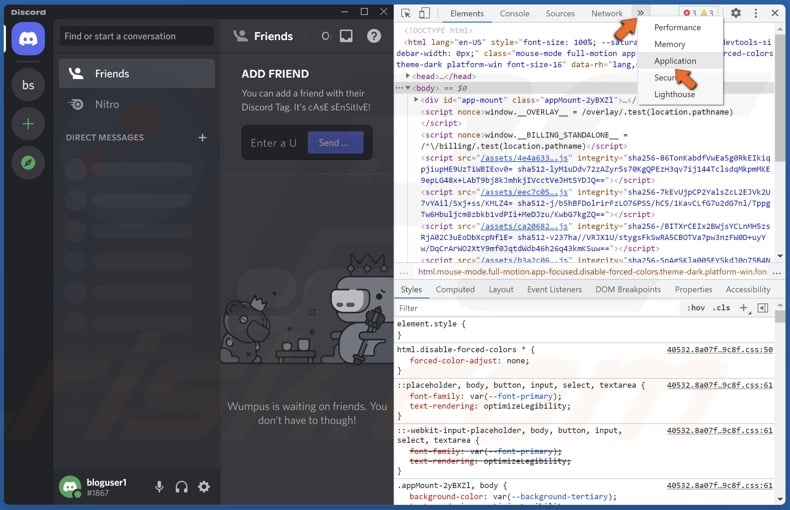Expand more tabs chevron in DevTools

[x=640, y=13]
